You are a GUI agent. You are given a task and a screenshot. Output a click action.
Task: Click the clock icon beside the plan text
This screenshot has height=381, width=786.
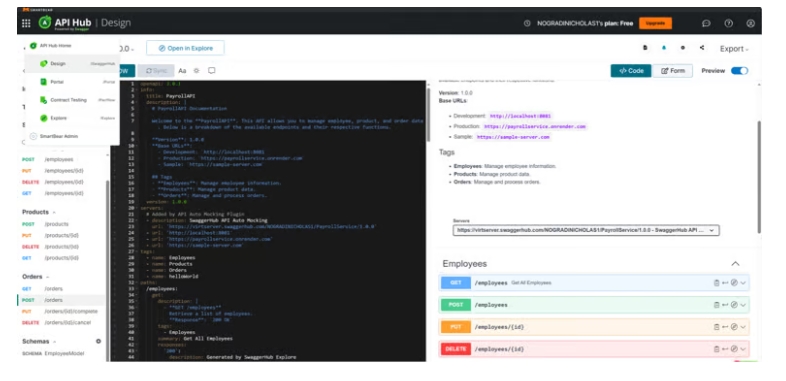(527, 23)
